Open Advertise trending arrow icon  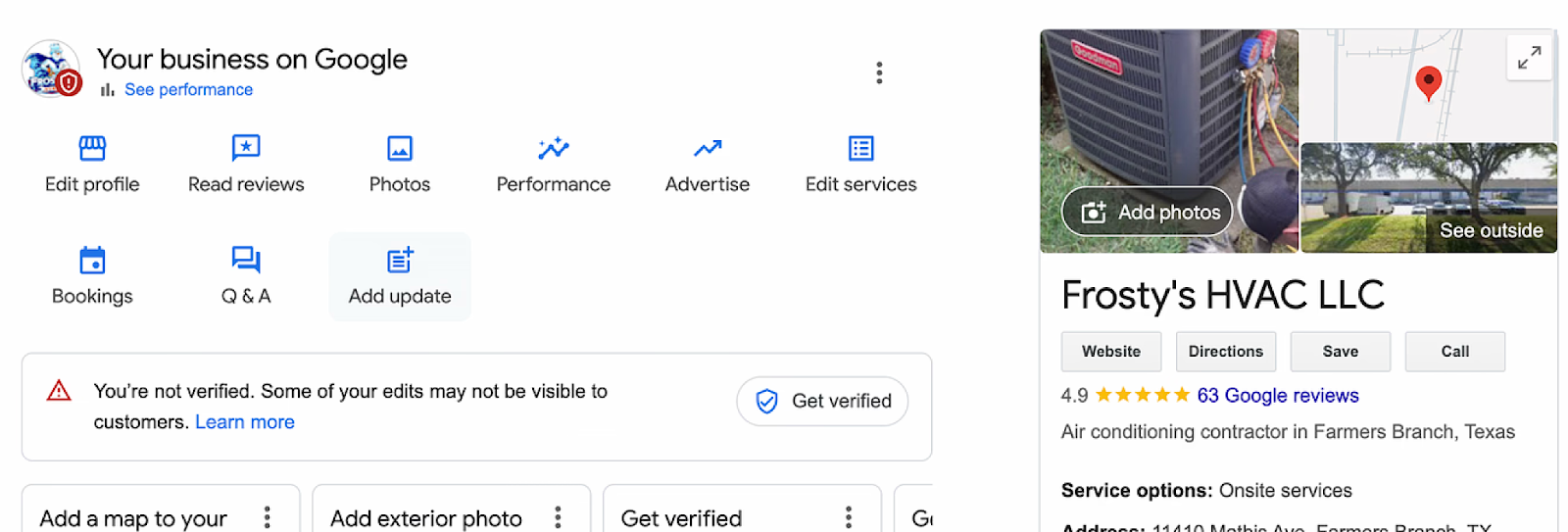pyautogui.click(x=708, y=148)
